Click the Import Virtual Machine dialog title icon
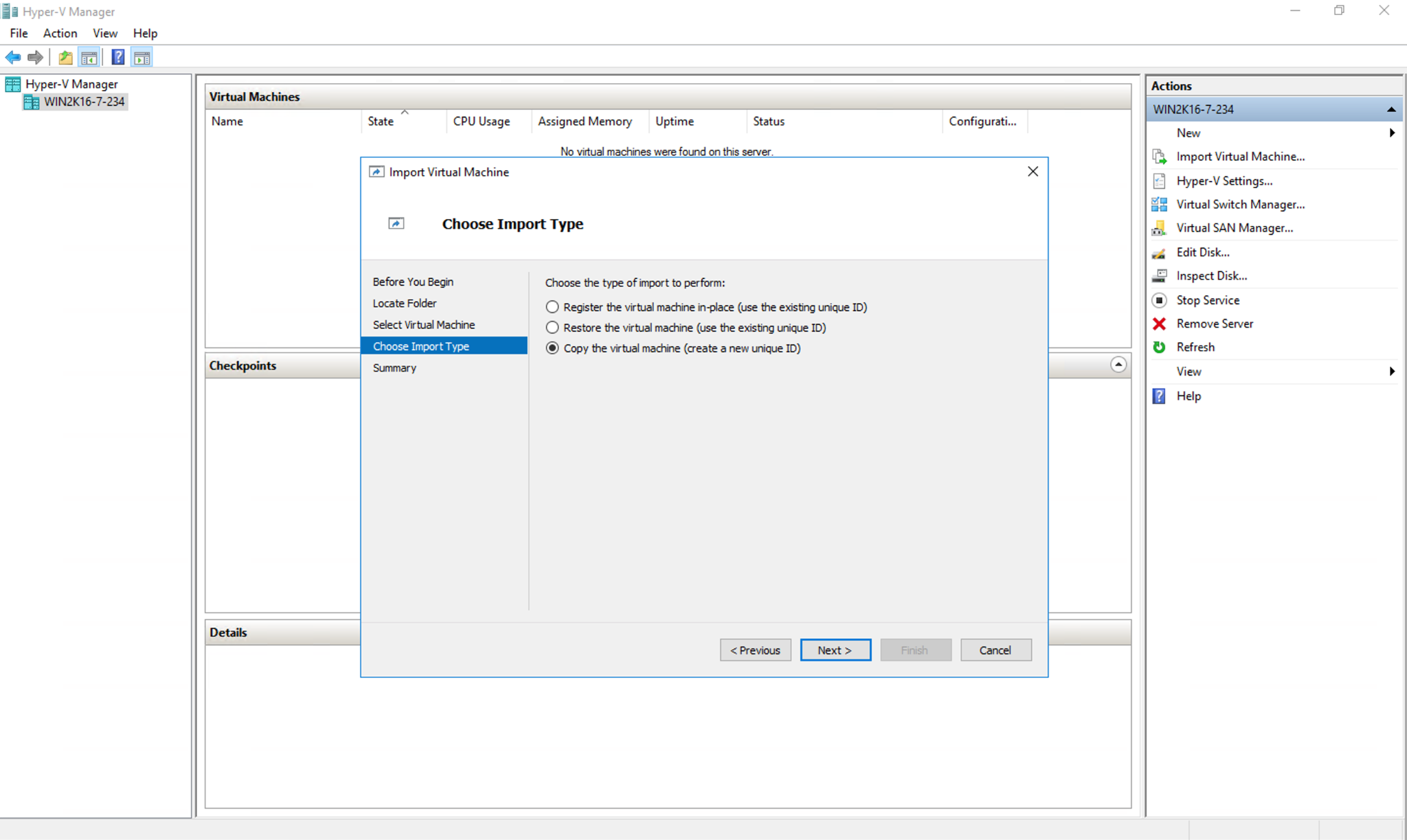This screenshot has width=1407, height=840. (x=376, y=172)
